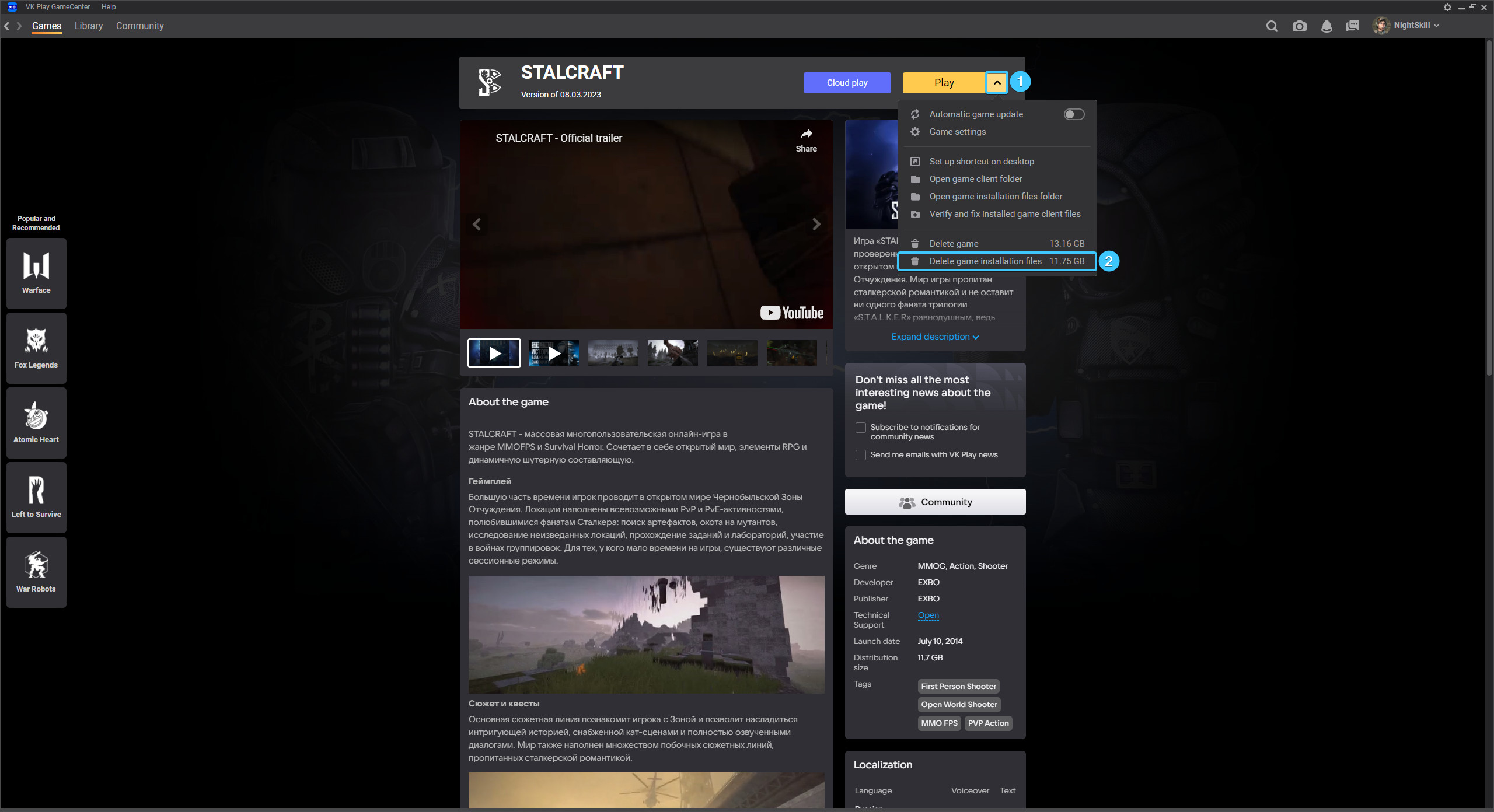Select Open game installation files folder
The image size is (1494, 812).
click(997, 197)
